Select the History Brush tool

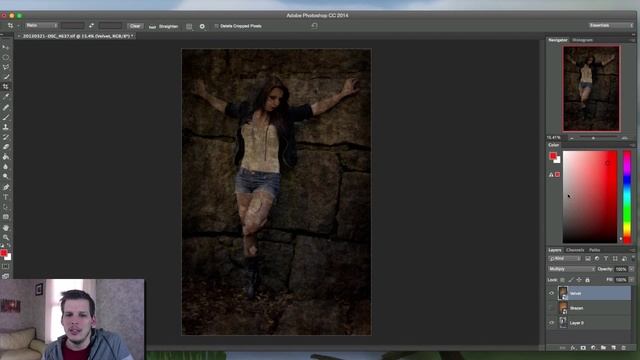coord(6,137)
